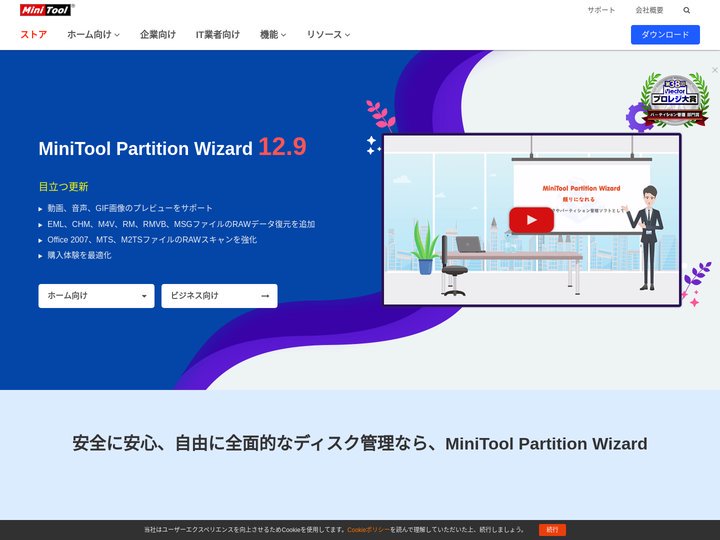Open the search magnifier icon
Image resolution: width=720 pixels, height=540 pixels.
[x=686, y=10]
